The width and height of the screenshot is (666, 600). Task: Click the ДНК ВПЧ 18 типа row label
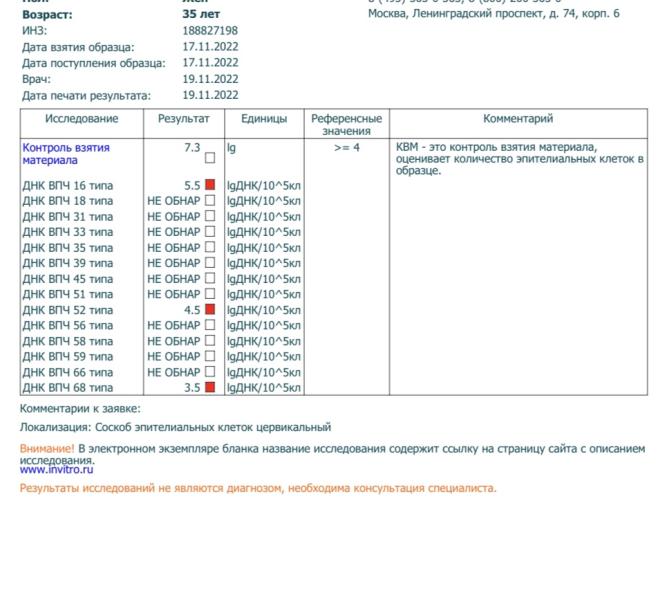point(68,201)
